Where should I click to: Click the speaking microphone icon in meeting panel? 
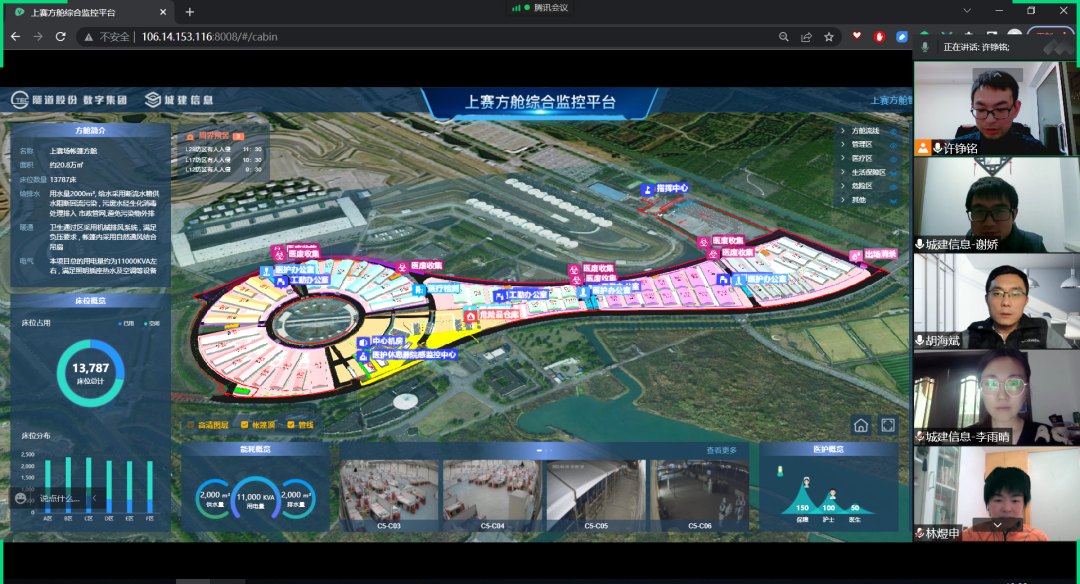(x=925, y=47)
